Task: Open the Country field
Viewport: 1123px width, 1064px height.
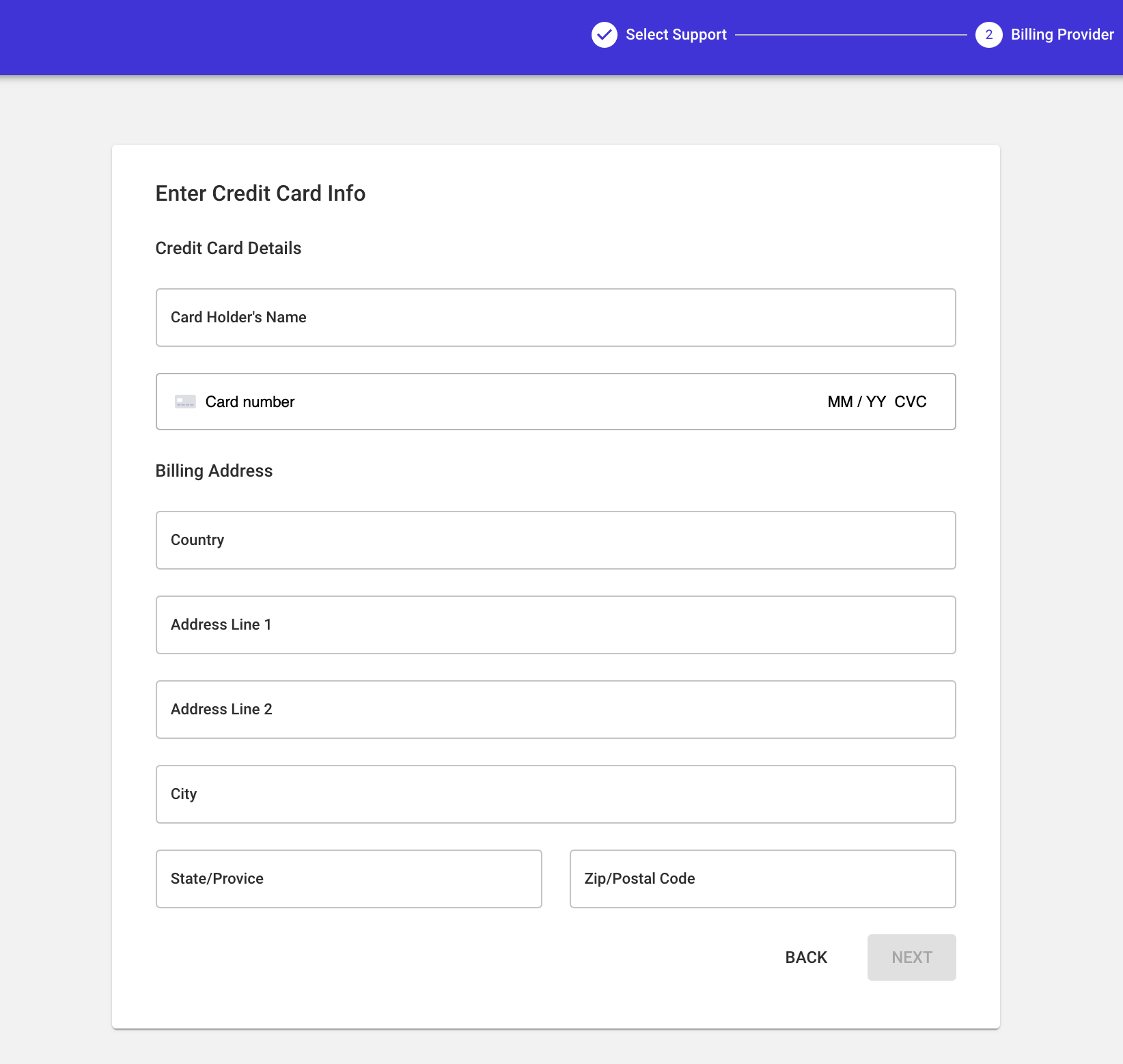Action: (x=555, y=540)
